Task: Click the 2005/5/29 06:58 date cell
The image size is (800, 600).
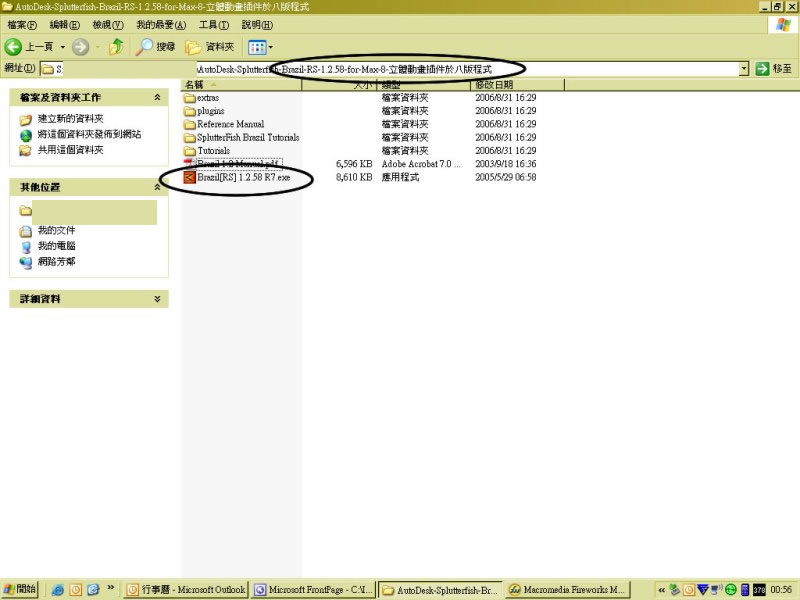Action: tap(506, 177)
